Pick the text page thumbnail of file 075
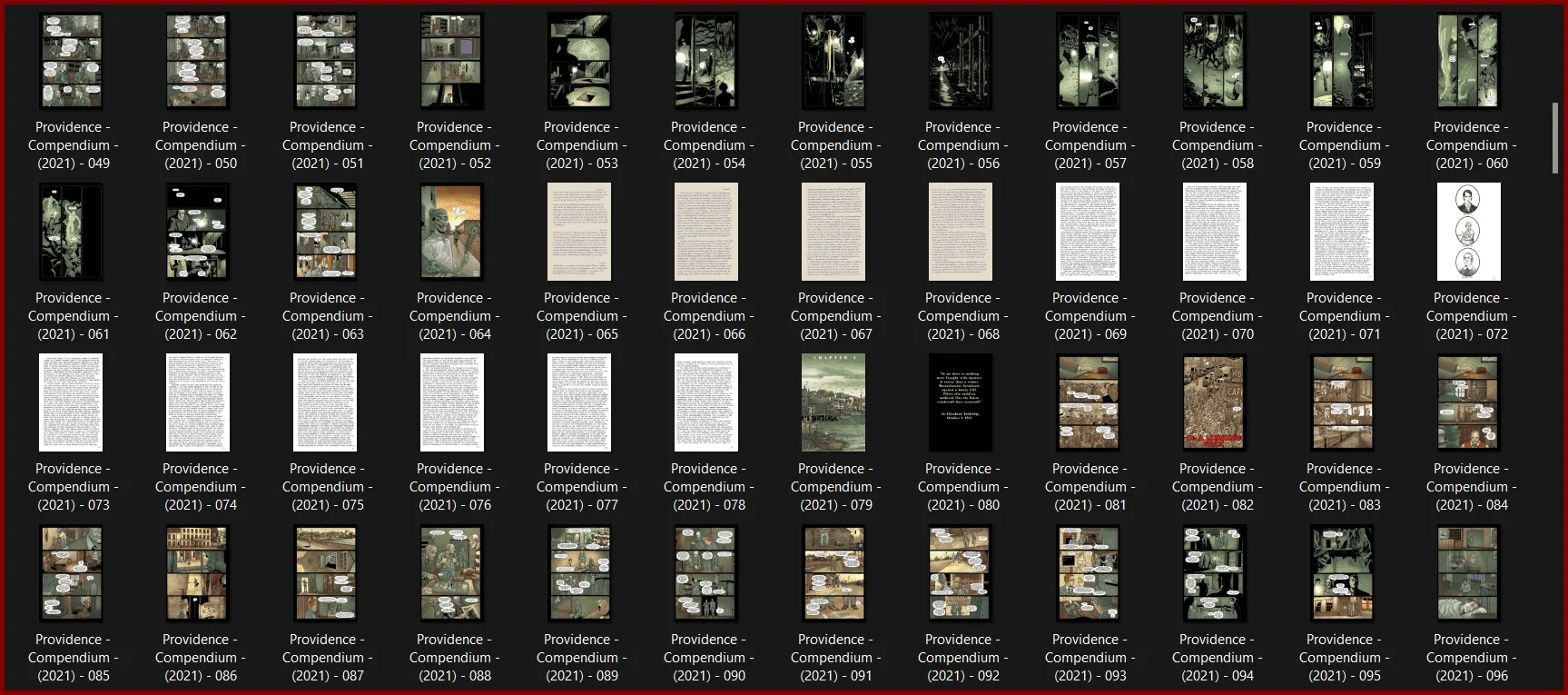 pyautogui.click(x=325, y=402)
